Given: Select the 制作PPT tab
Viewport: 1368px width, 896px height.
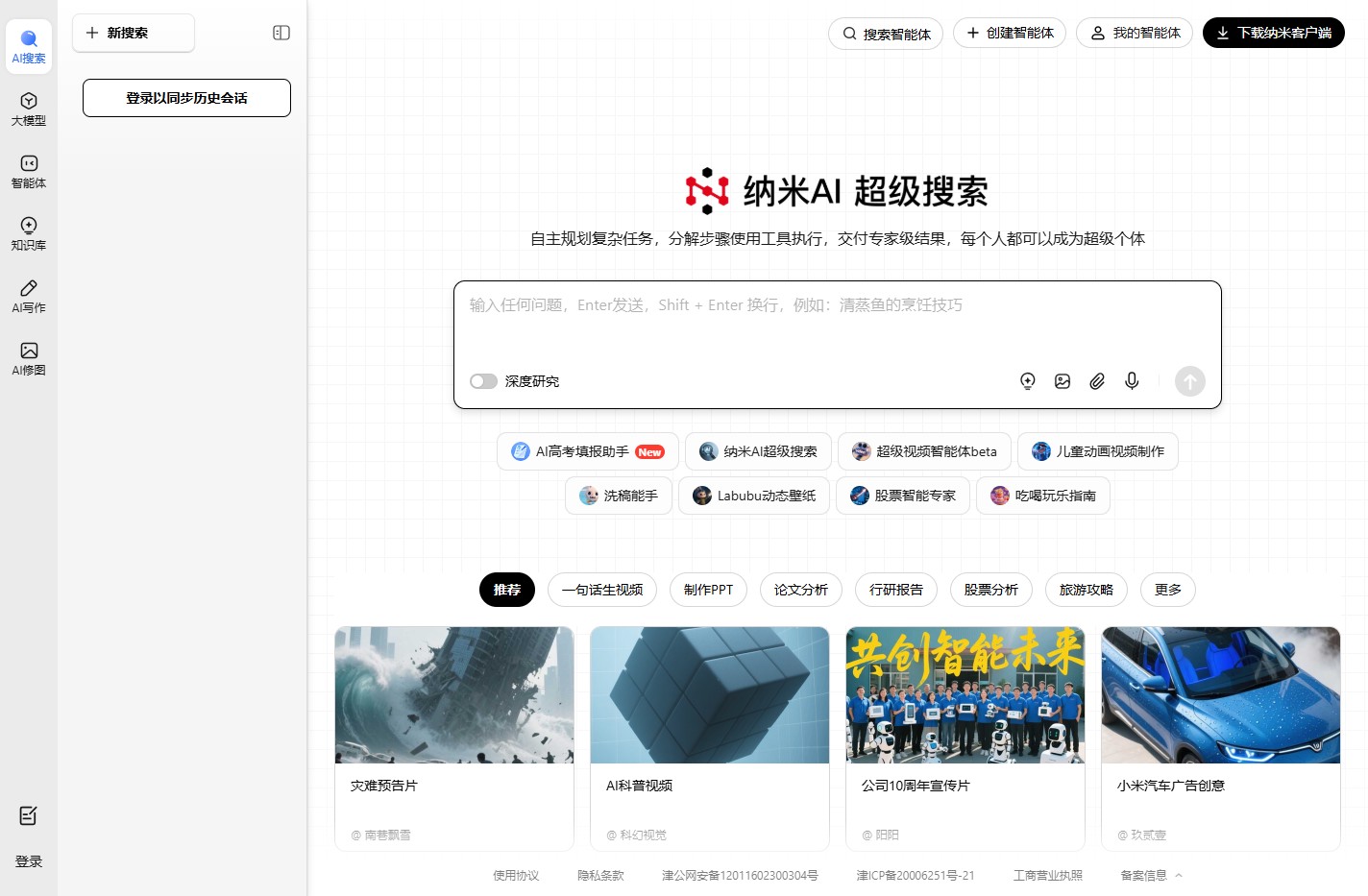Looking at the screenshot, I should coord(708,590).
